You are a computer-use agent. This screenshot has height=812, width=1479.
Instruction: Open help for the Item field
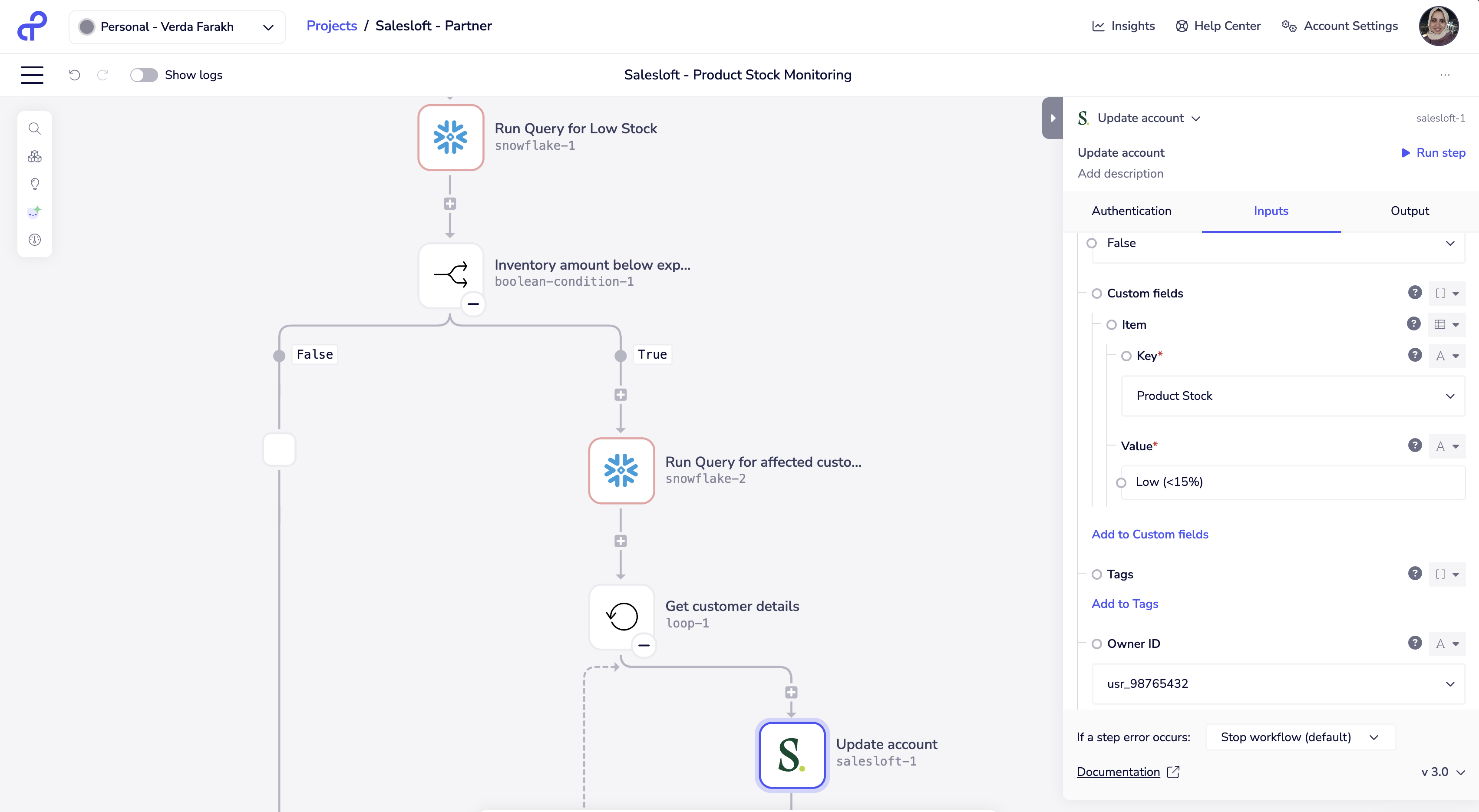[x=1413, y=324]
